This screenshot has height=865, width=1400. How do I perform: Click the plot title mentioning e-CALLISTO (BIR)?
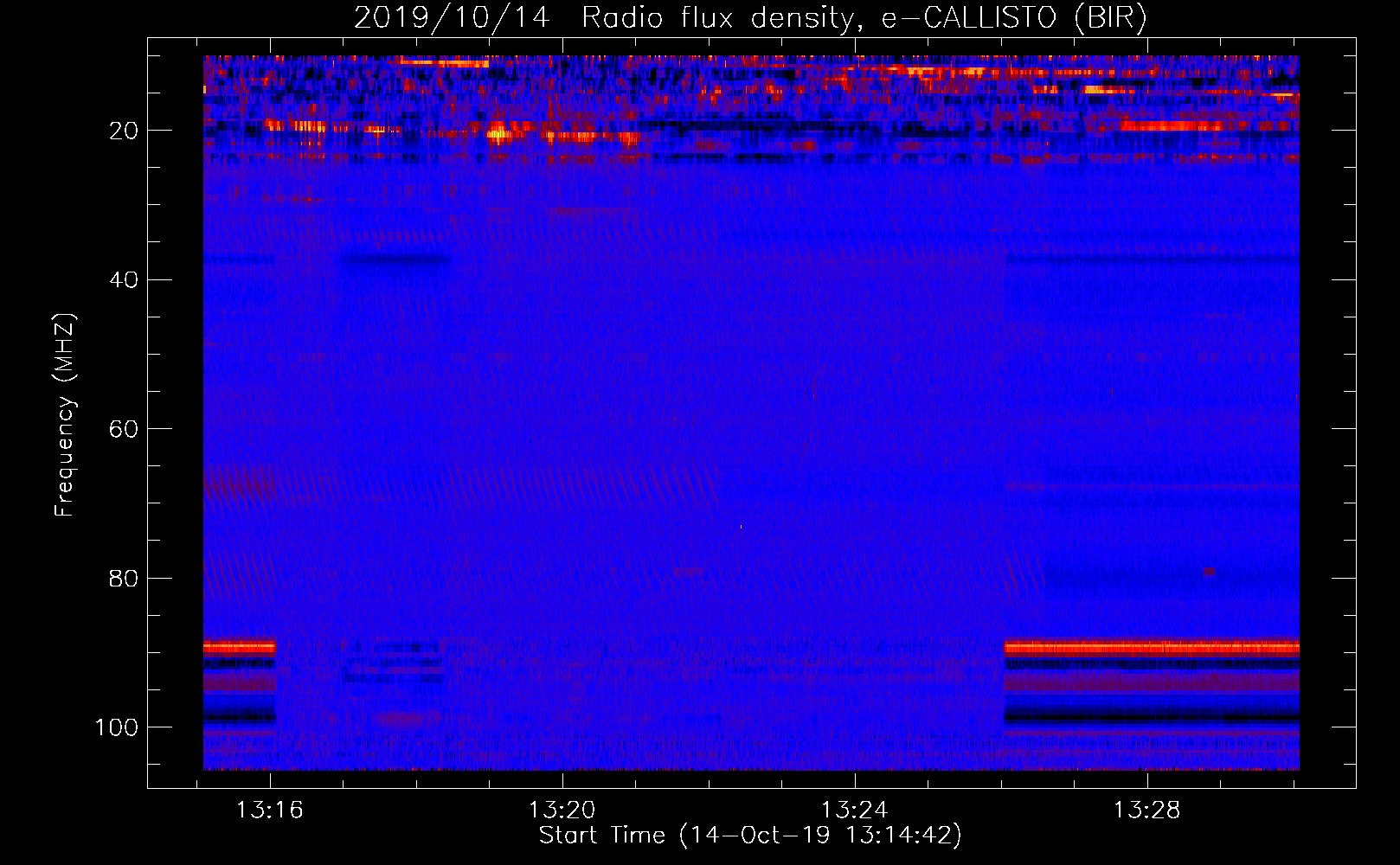click(750, 18)
